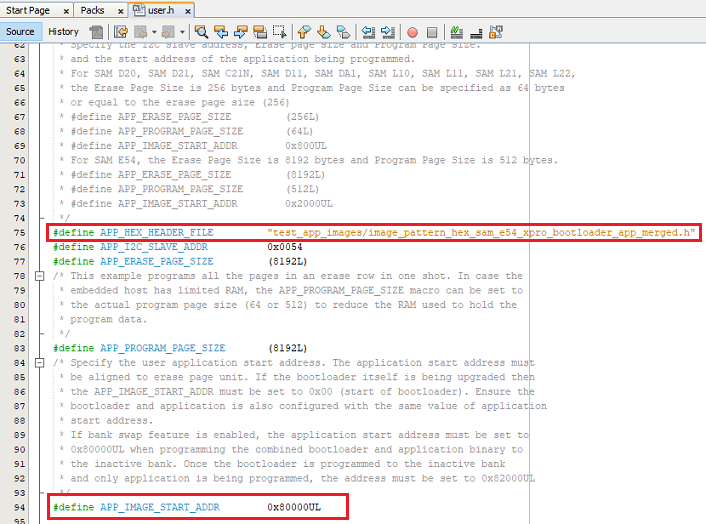Screen dimensions: 706x524
Task: Click the test_app_images header path string
Action: click(481, 233)
